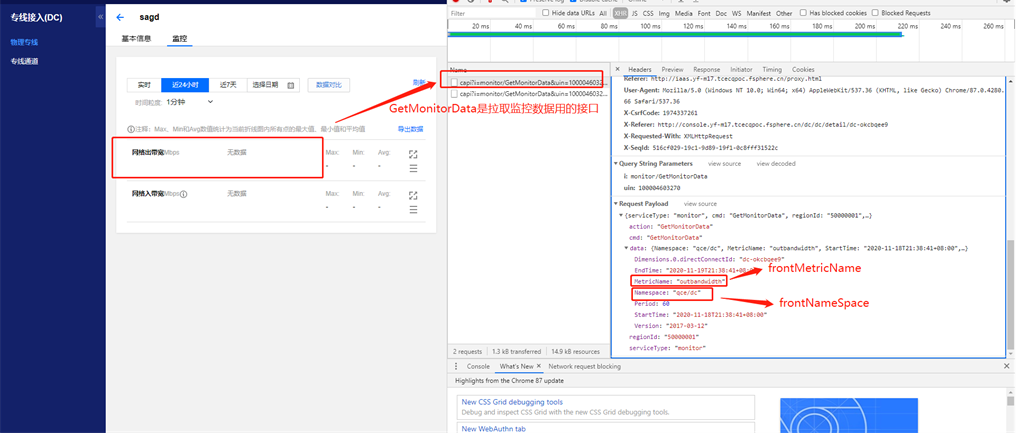This screenshot has height=433, width=1025.
Task: Toggle Blocked Requests checkbox
Action: point(877,13)
